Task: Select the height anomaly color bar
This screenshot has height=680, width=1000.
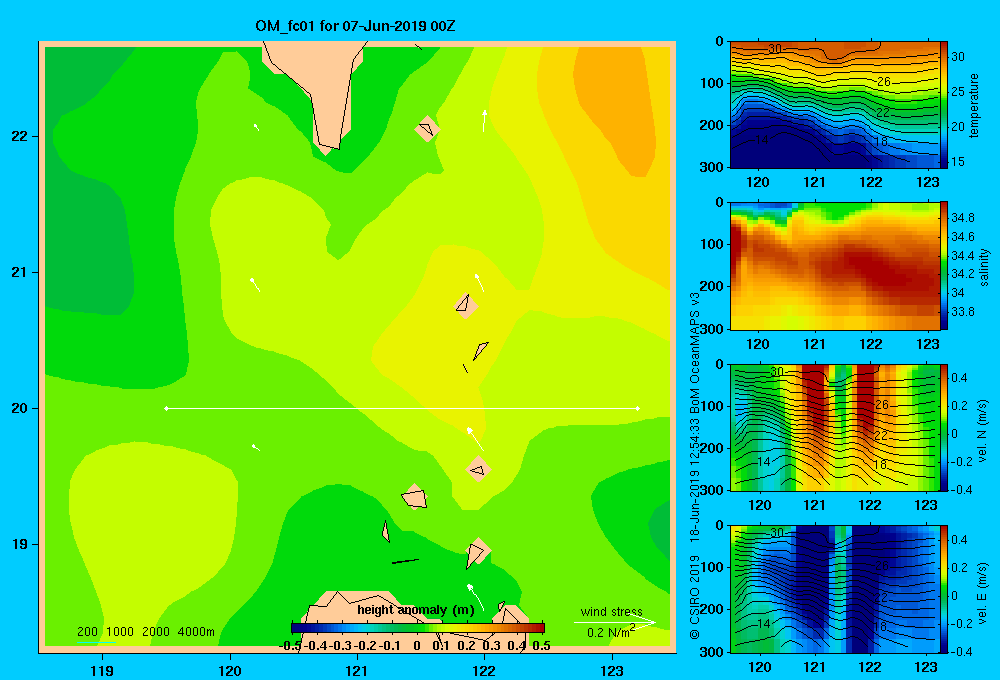Action: click(418, 628)
